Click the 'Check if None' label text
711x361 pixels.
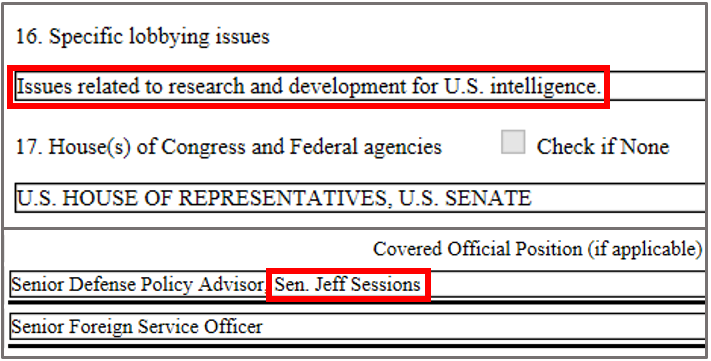(603, 146)
